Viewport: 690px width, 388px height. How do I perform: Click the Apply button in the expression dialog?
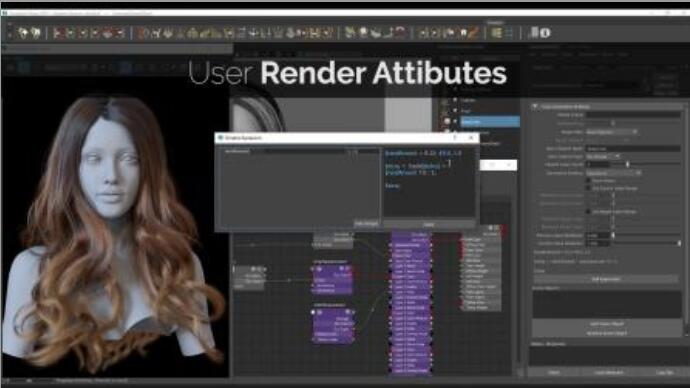(429, 224)
